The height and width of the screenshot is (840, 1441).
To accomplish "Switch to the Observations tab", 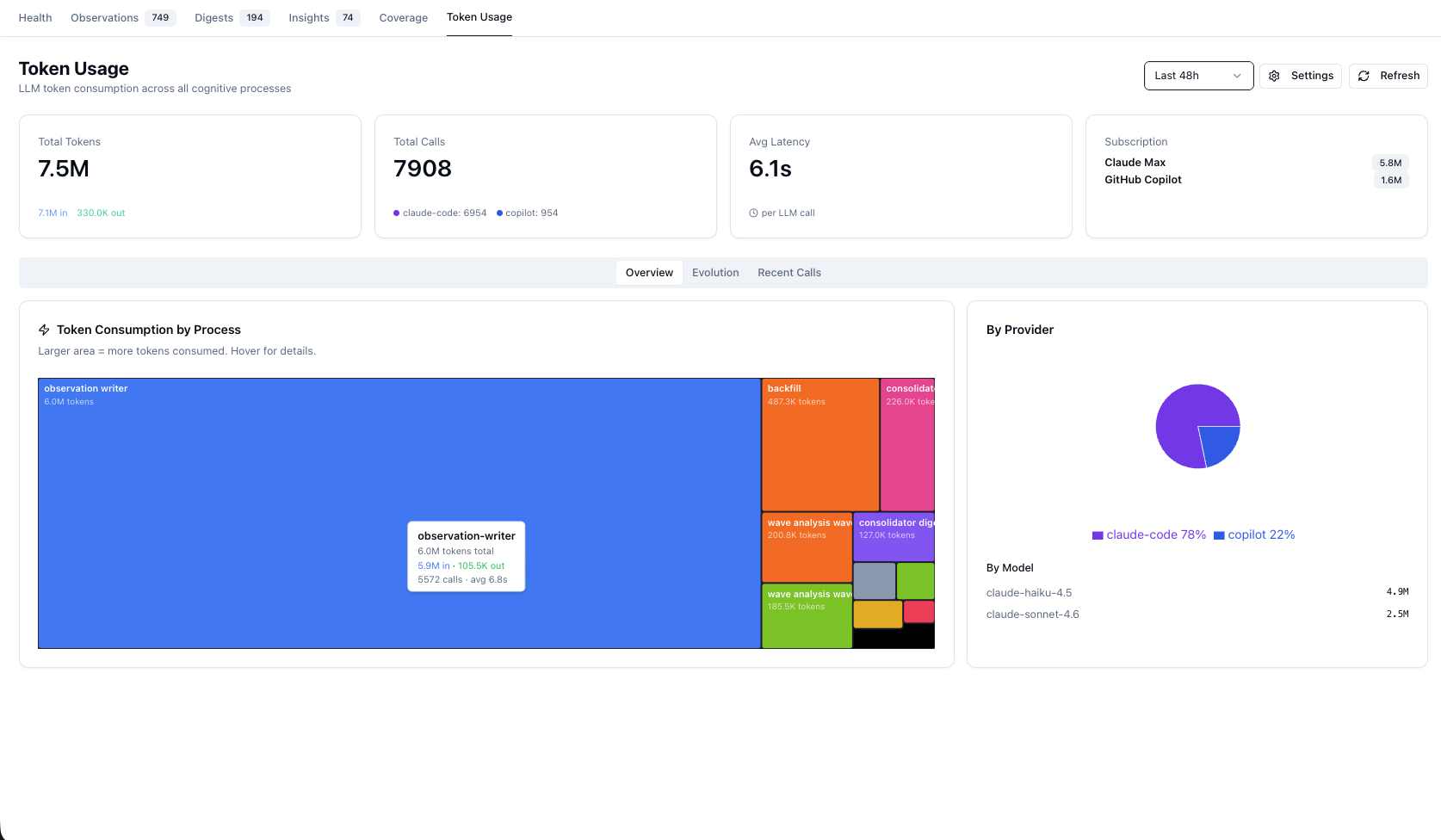I will click(x=123, y=17).
